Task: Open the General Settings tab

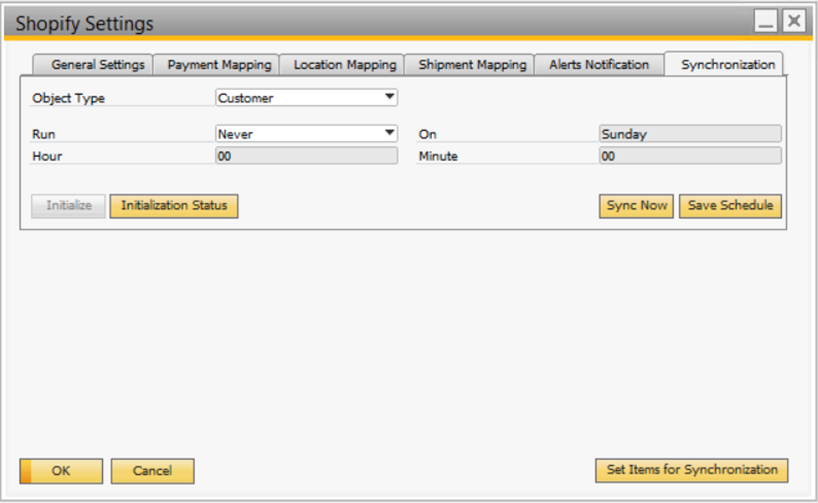Action: [98, 64]
